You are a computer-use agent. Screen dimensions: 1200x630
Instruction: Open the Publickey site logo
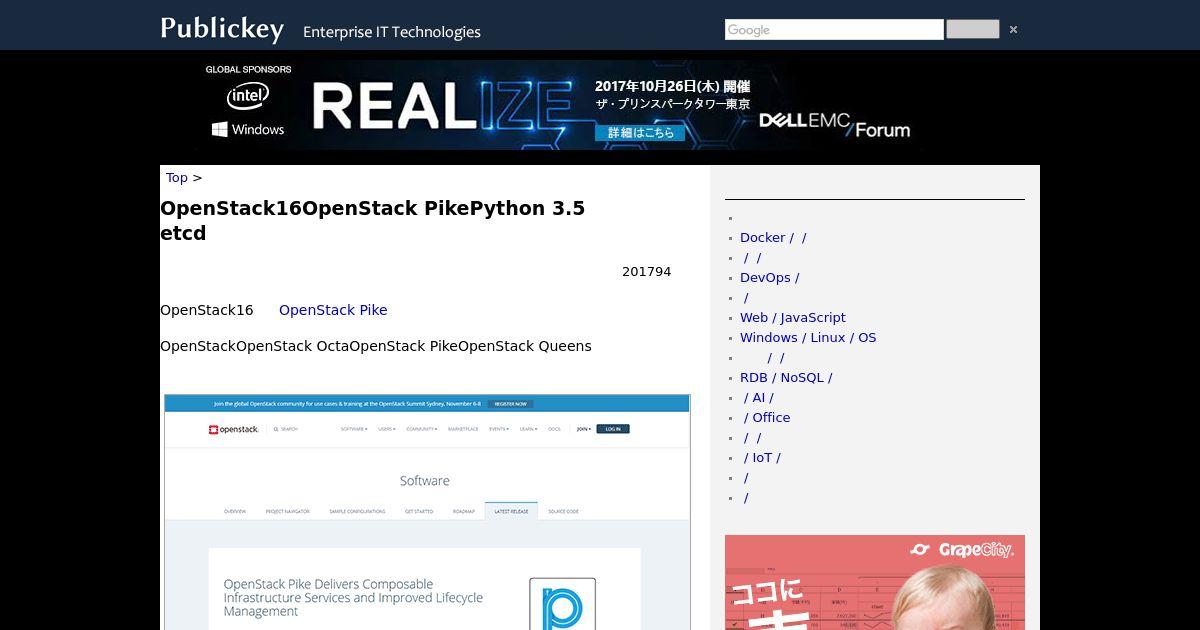click(x=222, y=29)
